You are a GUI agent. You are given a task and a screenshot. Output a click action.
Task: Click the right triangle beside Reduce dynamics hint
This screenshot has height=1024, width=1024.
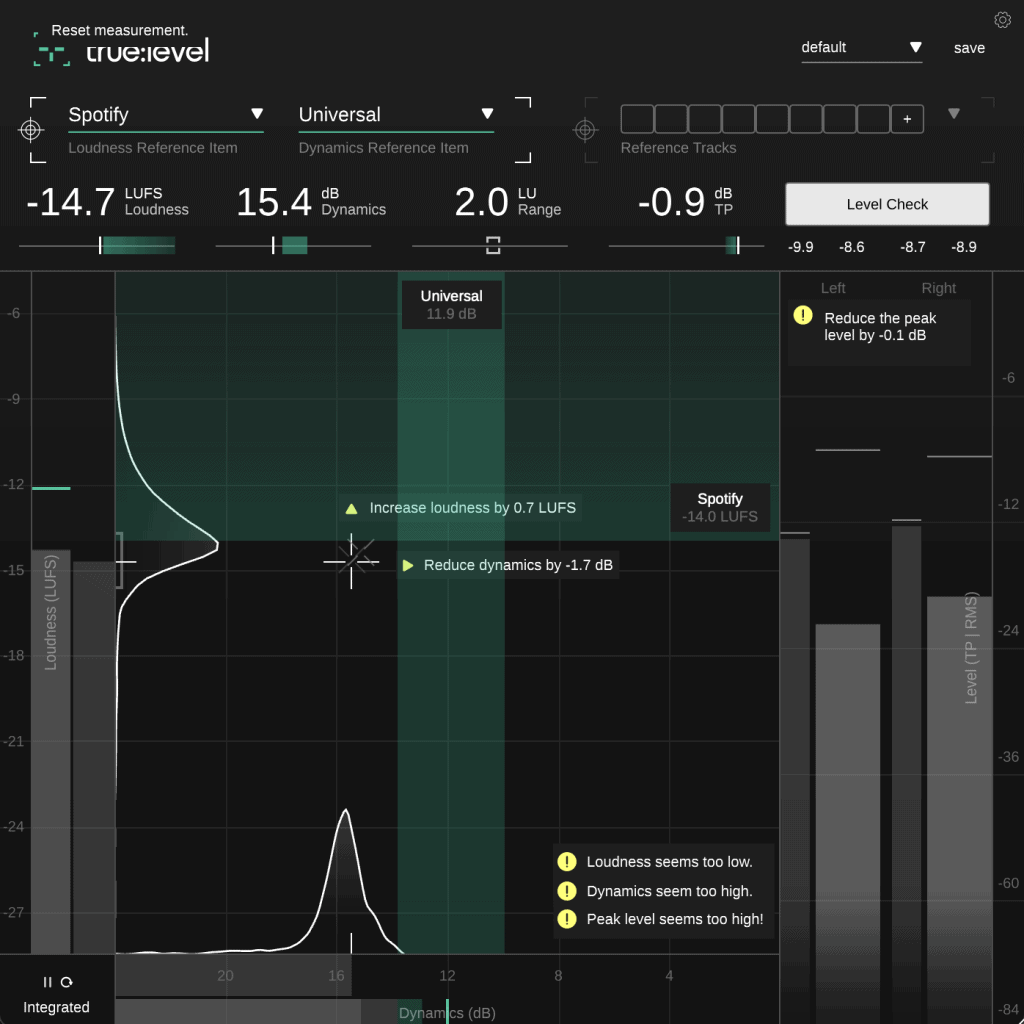(x=408, y=565)
